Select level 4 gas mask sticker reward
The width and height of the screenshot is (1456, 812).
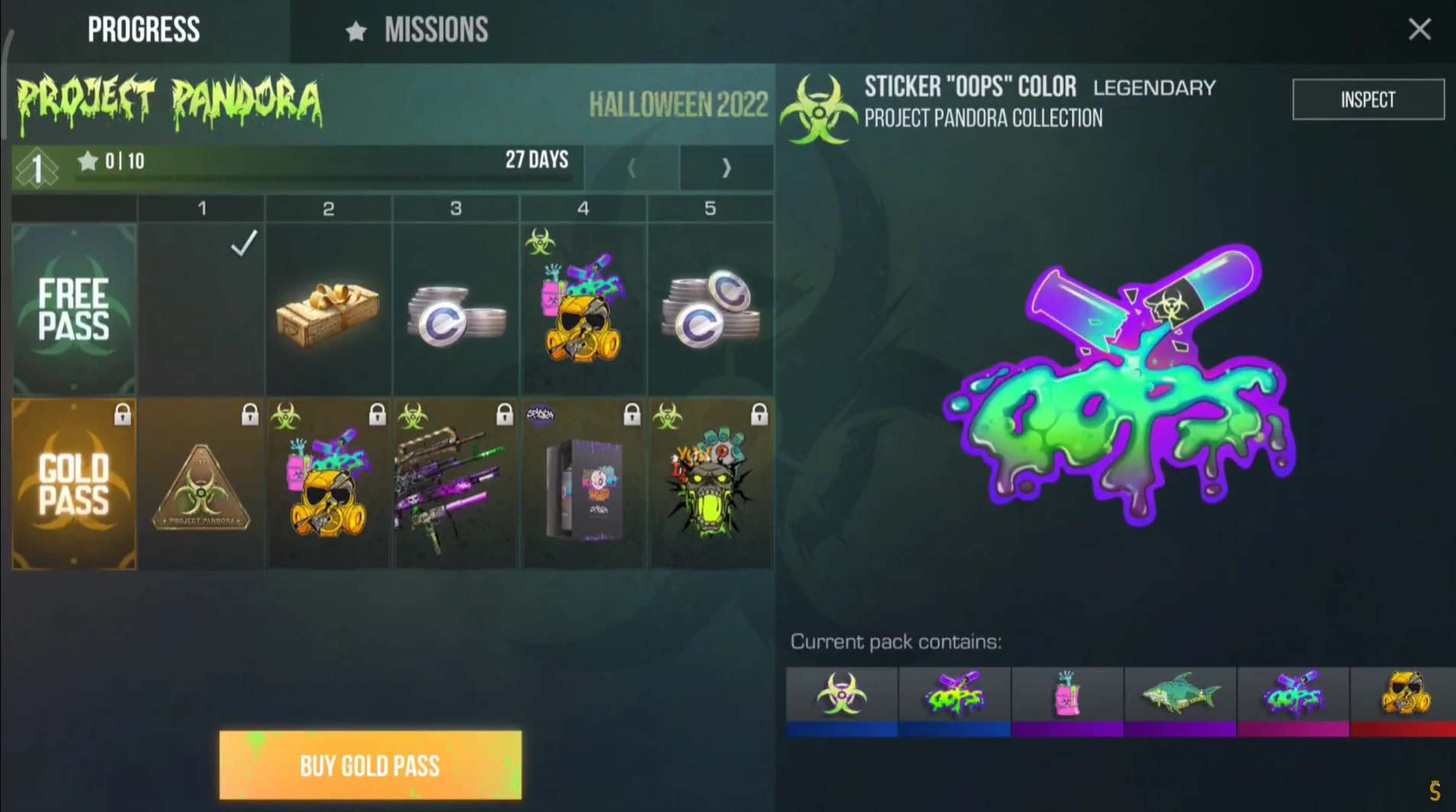pos(583,309)
